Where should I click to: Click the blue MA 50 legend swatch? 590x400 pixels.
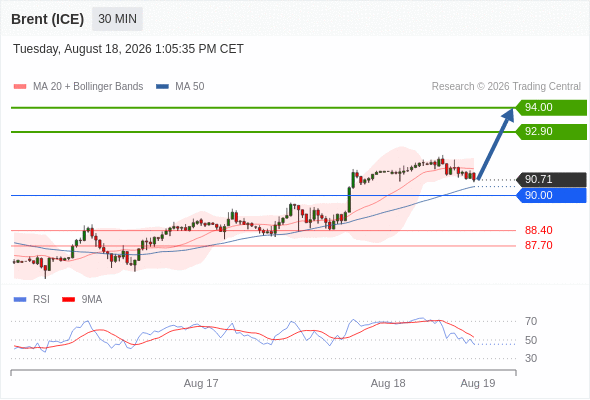click(x=162, y=87)
